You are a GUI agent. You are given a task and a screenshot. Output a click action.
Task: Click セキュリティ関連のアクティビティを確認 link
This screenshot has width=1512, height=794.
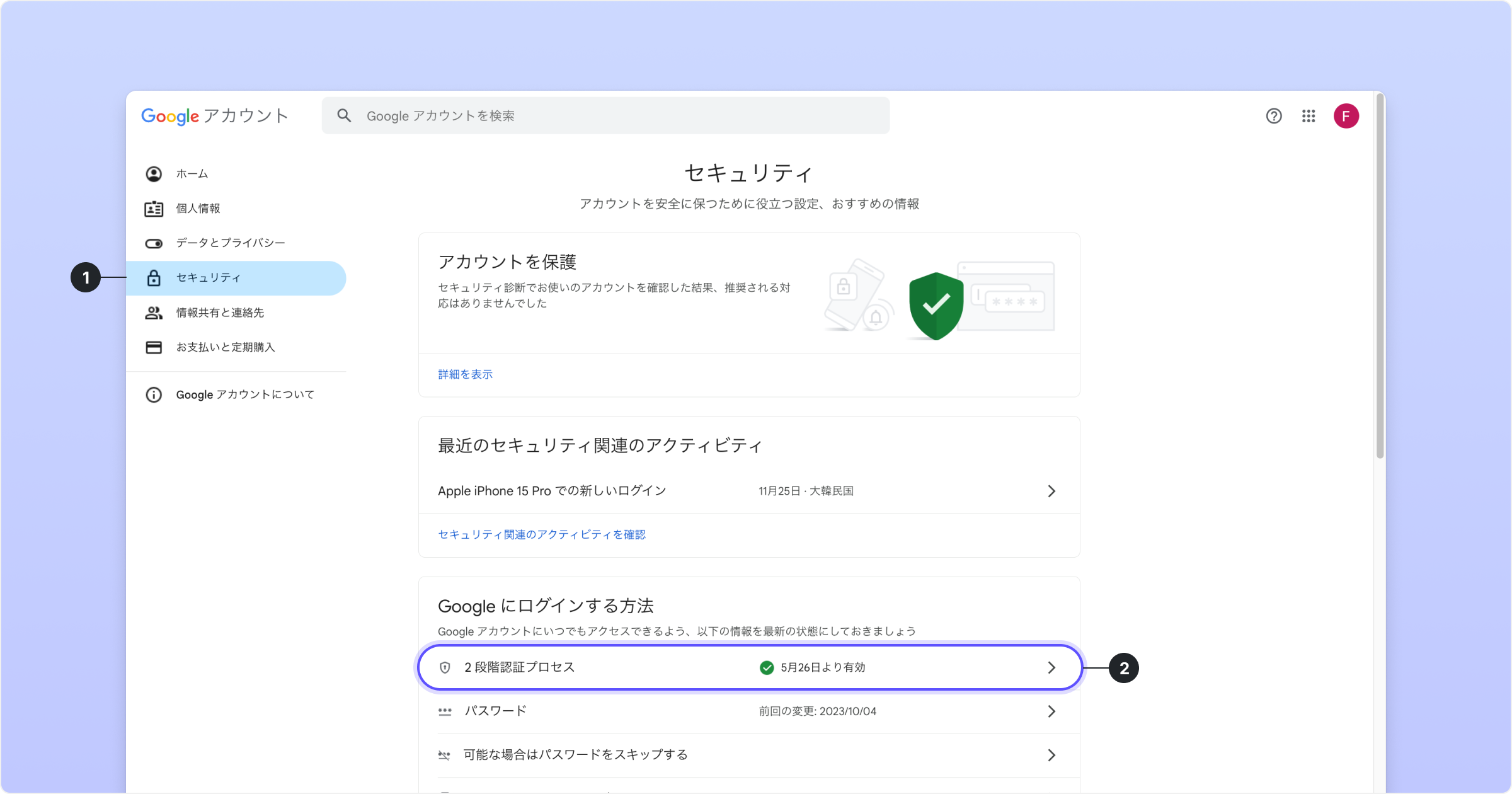point(541,534)
